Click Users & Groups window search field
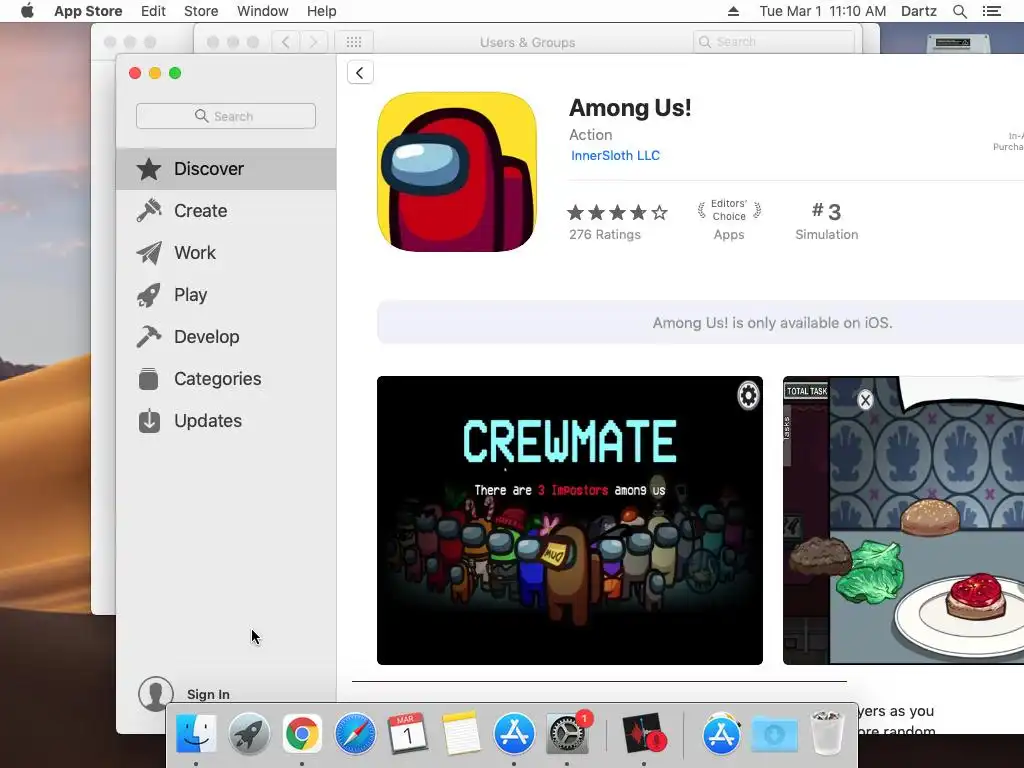The height and width of the screenshot is (768, 1024). [x=774, y=42]
